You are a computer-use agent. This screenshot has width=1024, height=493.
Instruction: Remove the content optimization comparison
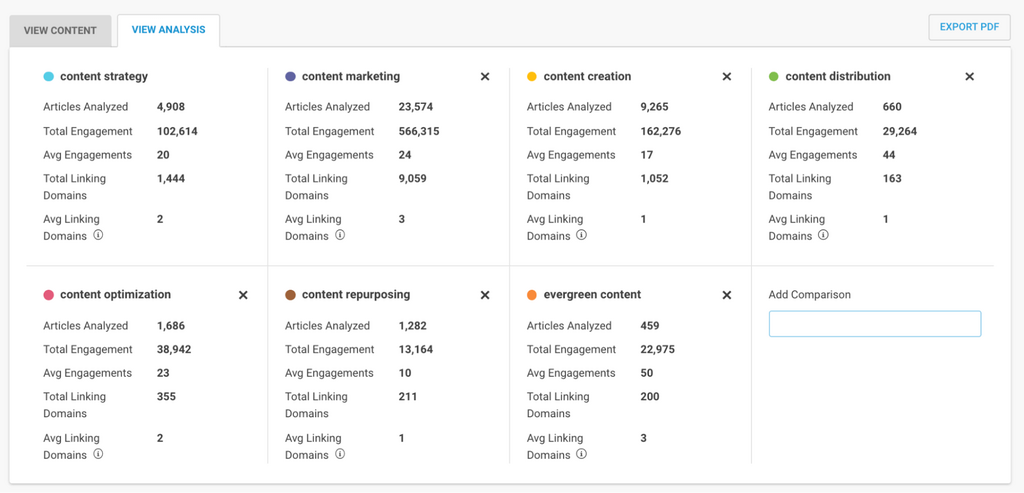tap(243, 295)
